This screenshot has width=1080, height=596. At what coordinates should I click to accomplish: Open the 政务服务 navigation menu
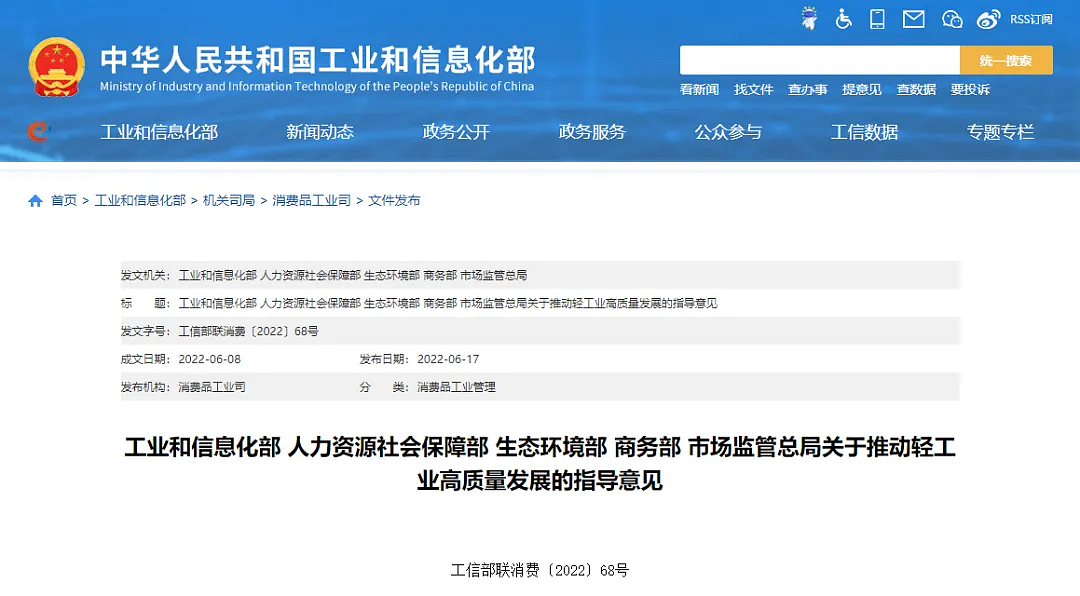pos(592,132)
